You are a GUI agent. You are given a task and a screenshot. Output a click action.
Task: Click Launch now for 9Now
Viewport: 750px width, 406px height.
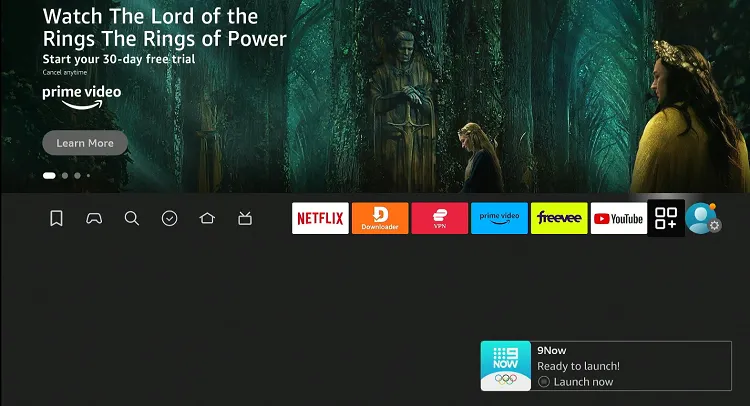(576, 382)
